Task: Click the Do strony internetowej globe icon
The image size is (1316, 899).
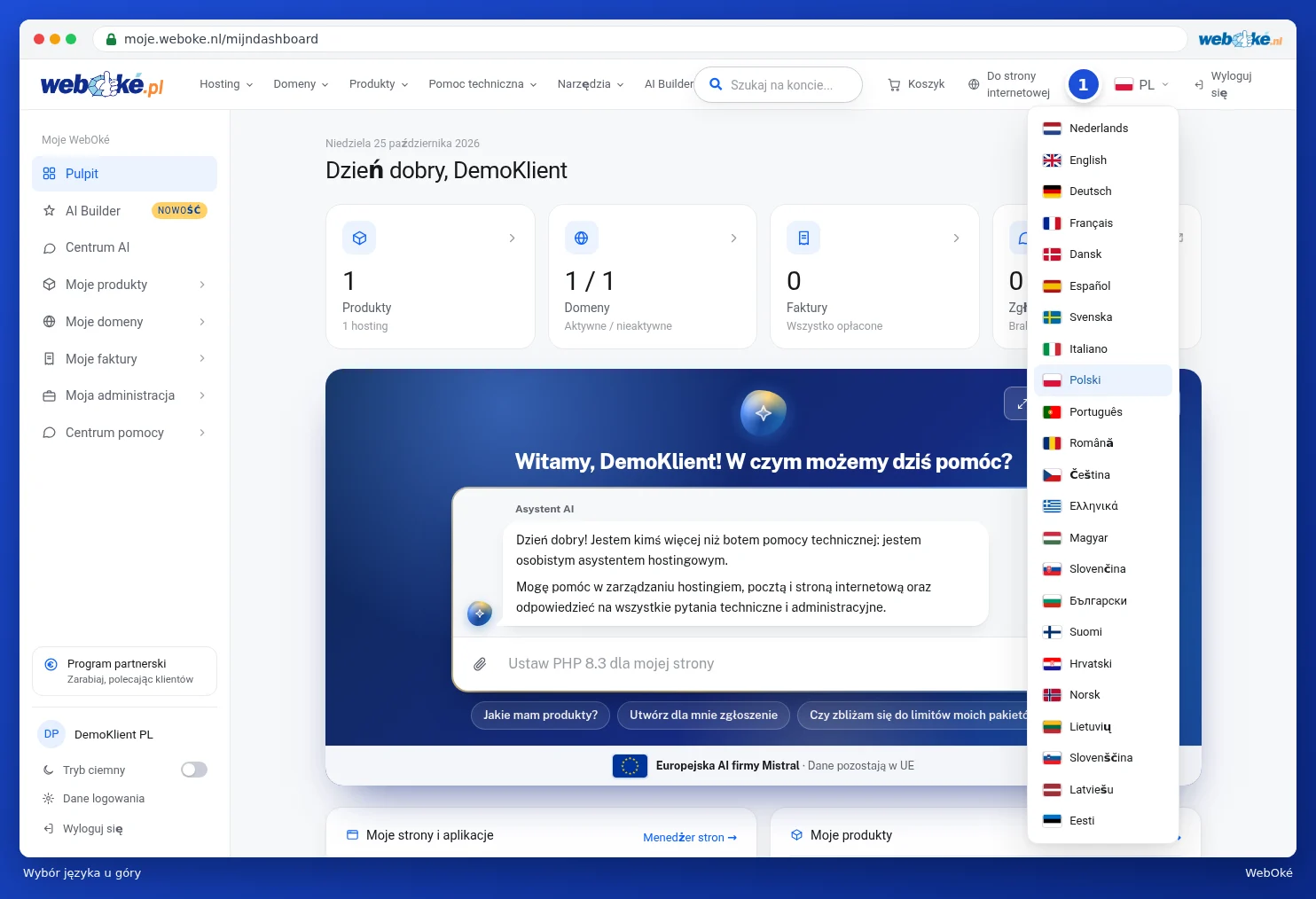Action: pyautogui.click(x=974, y=84)
